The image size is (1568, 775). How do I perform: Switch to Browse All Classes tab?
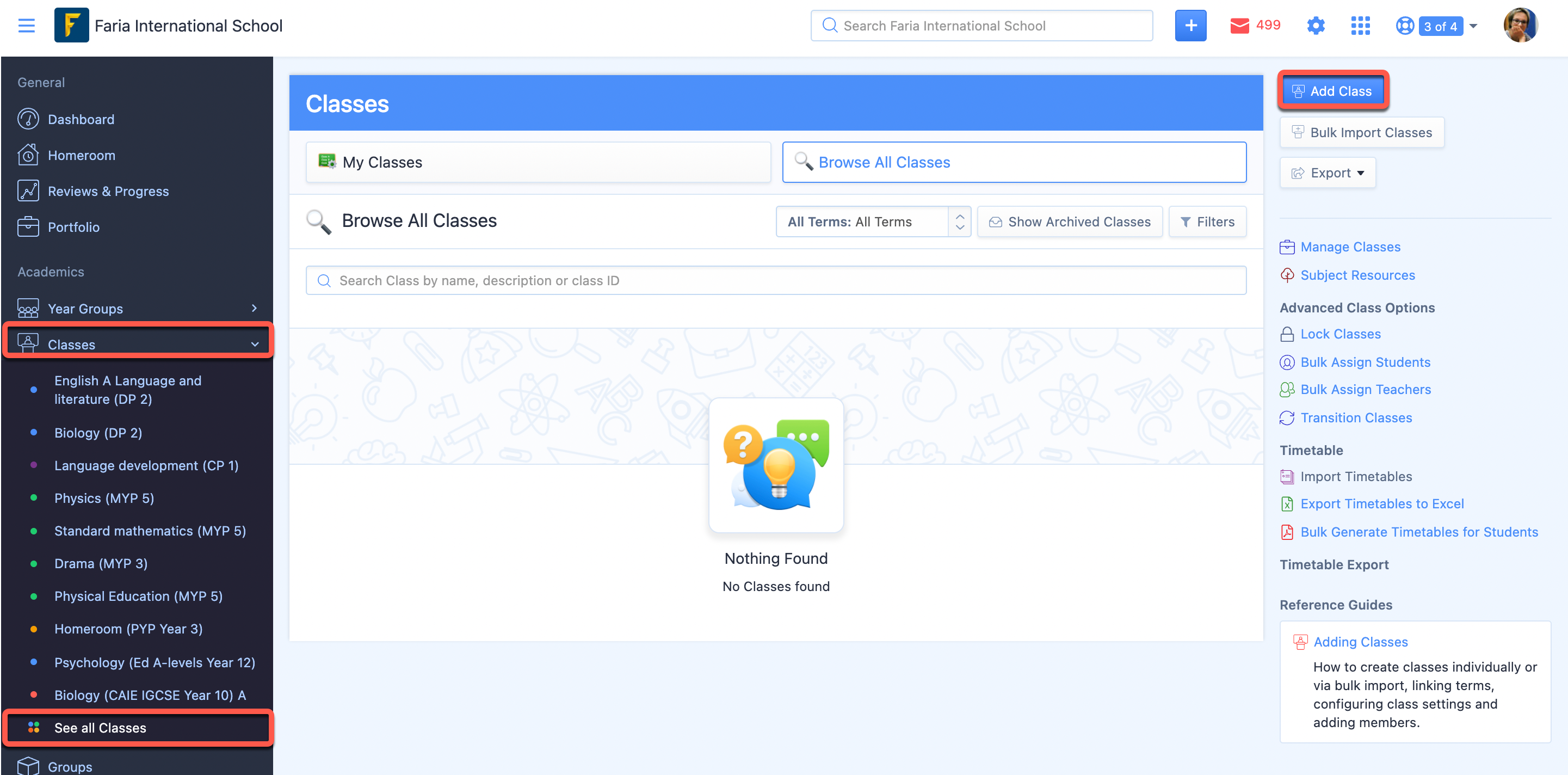click(1014, 162)
